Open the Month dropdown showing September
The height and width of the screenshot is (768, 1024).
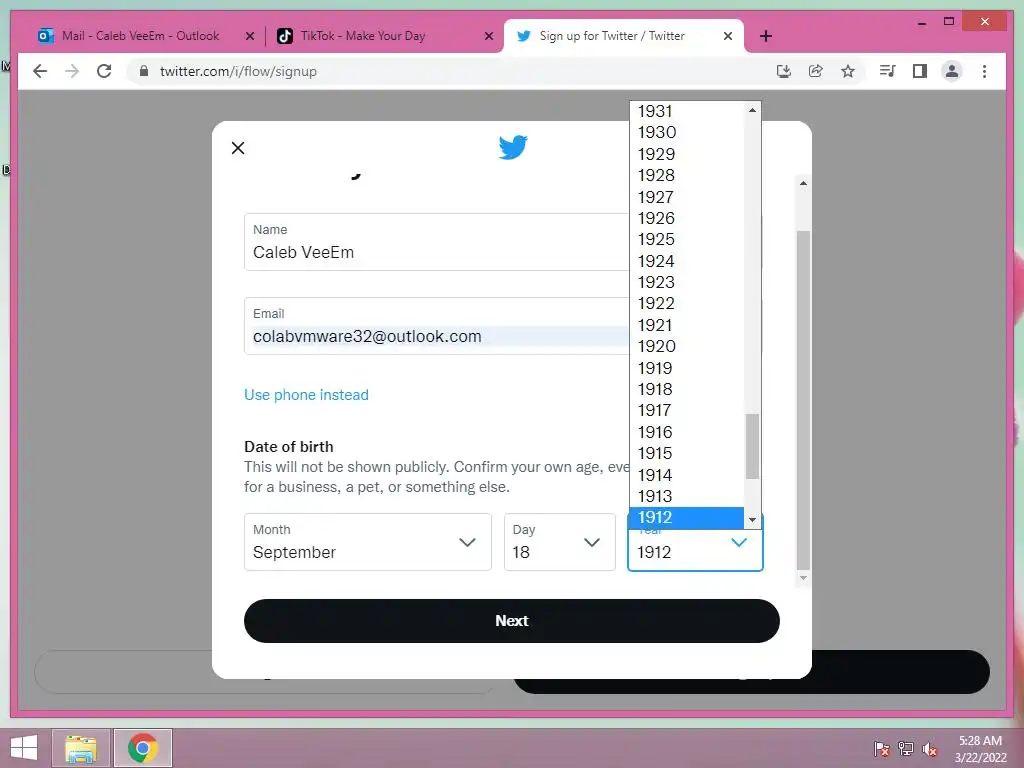[368, 542]
